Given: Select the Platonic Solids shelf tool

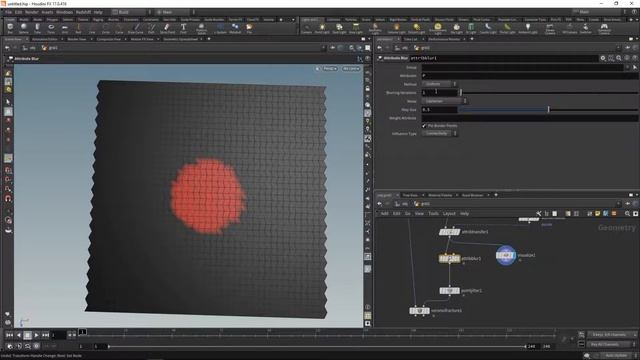Looking at the screenshot, I should (201, 29).
